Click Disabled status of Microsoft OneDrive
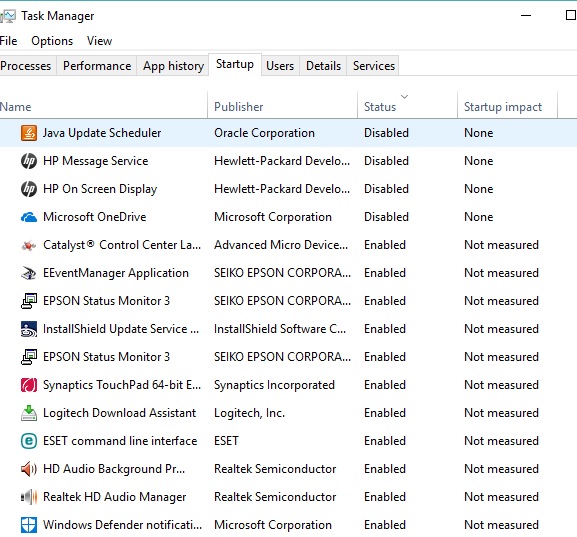Screen dimensions: 577x537 coord(386,217)
